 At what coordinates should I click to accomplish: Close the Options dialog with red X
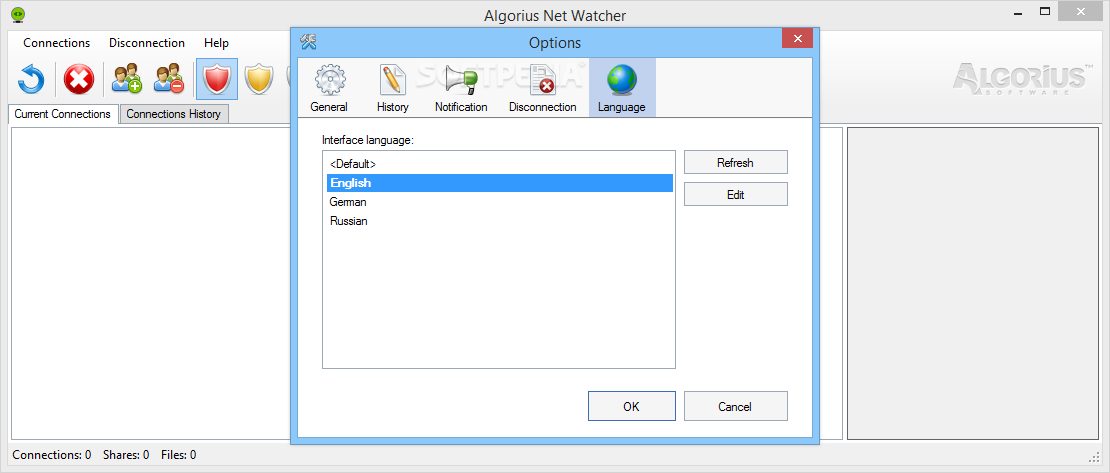(797, 38)
